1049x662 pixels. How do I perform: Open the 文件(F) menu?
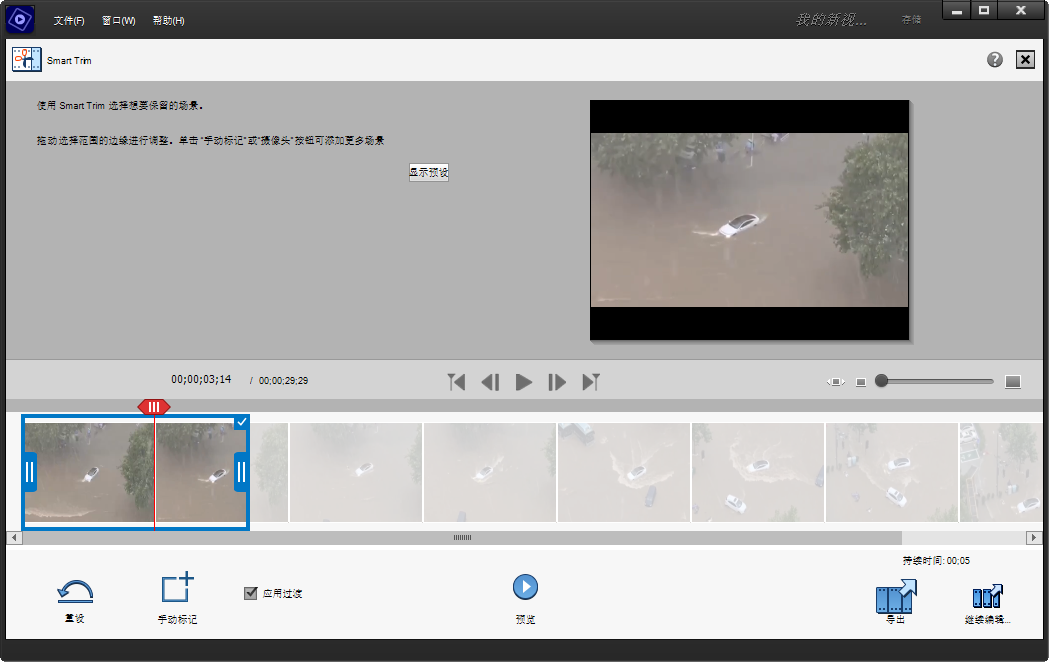coord(69,21)
